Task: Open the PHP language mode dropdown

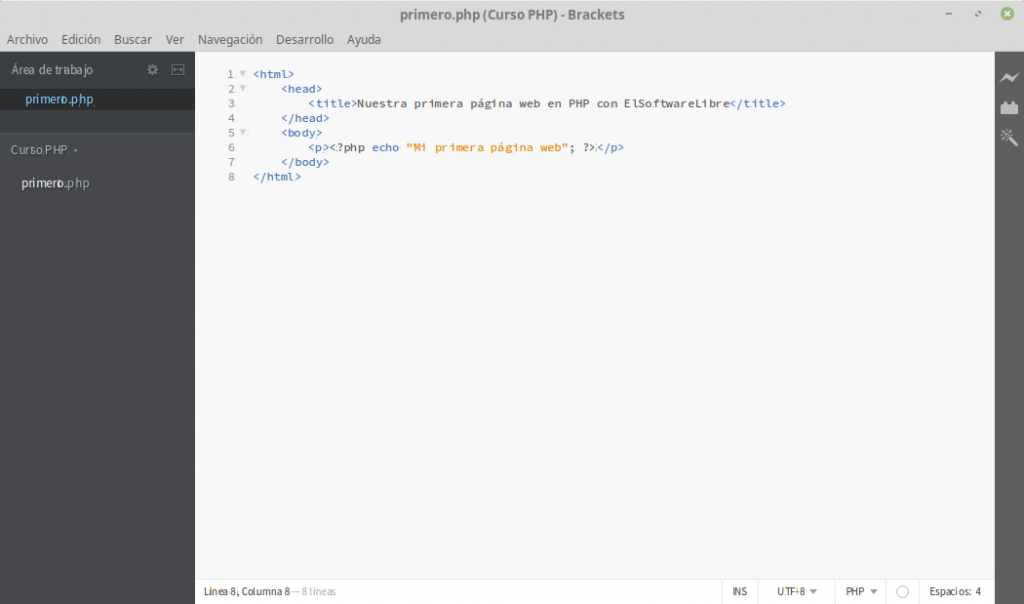Action: coord(861,592)
